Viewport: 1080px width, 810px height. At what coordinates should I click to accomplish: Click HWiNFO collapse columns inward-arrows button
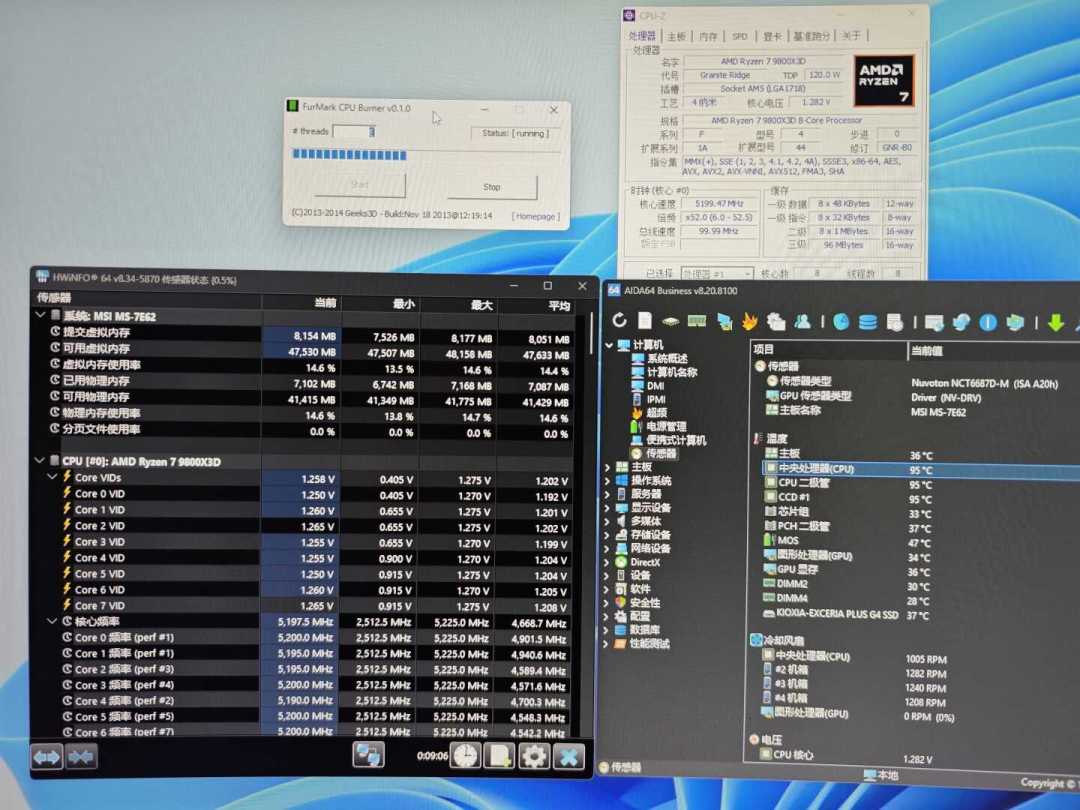[x=81, y=757]
